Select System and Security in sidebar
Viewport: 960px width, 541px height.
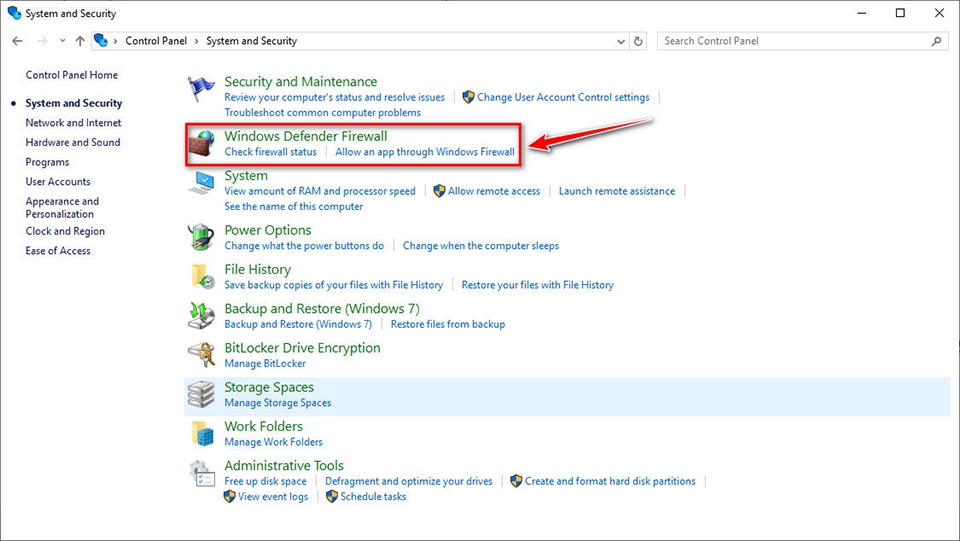(73, 103)
